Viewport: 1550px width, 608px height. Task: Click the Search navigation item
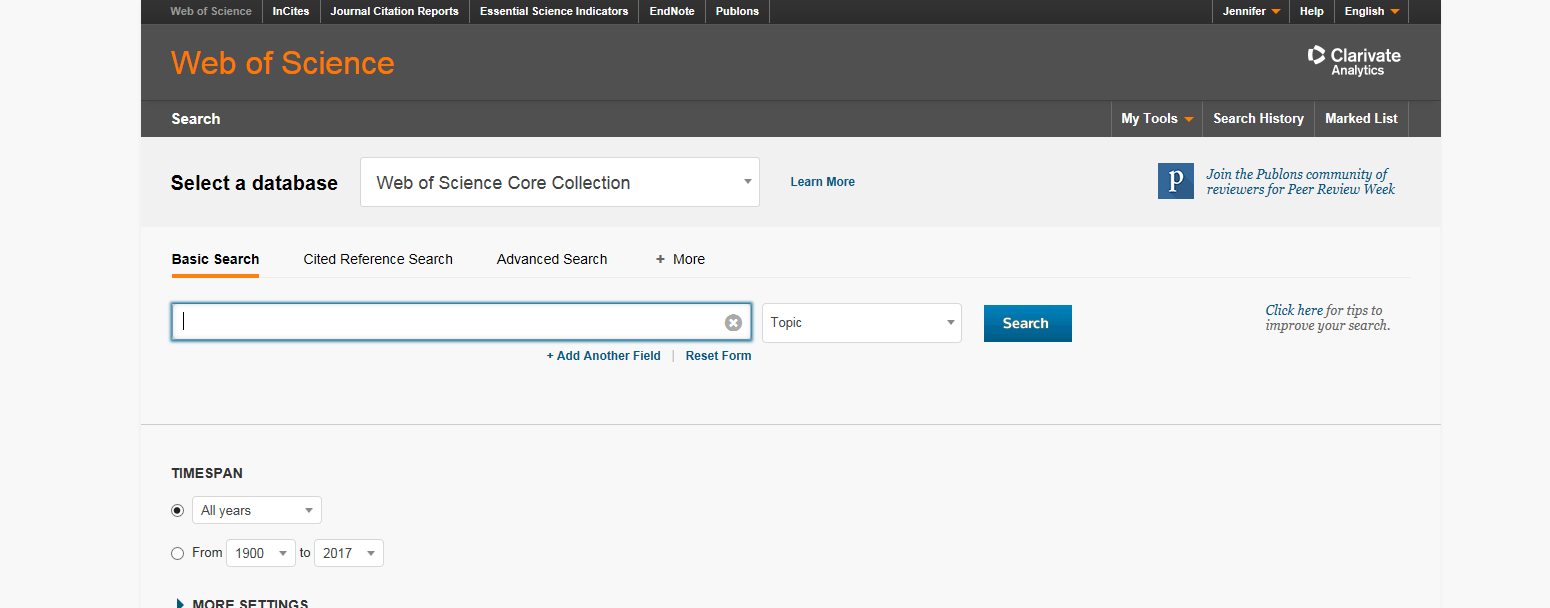[196, 118]
